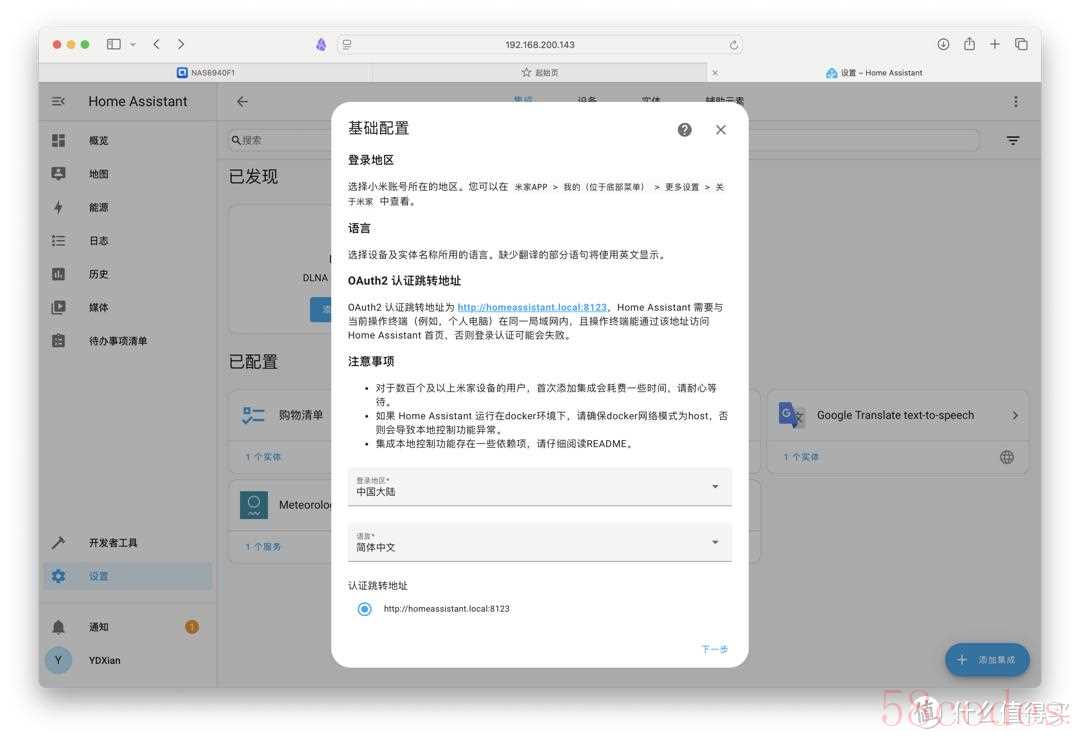The height and width of the screenshot is (739, 1080).
Task: Open Google Translate text-to-speech integration chevron
Action: [x=1015, y=415]
